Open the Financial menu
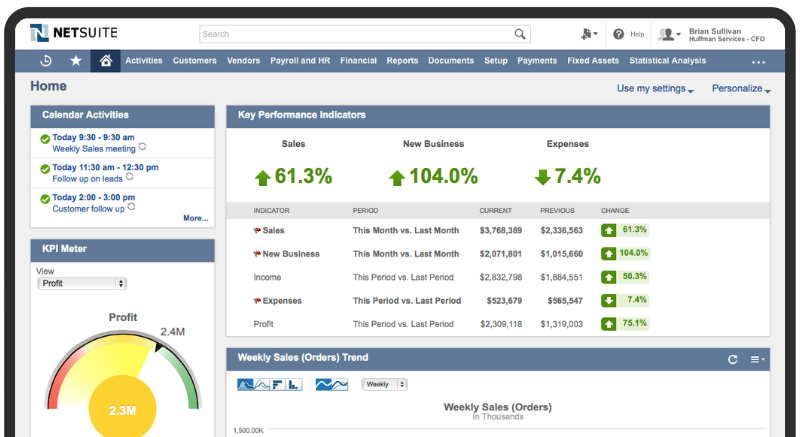The image size is (800, 437). 358,61
